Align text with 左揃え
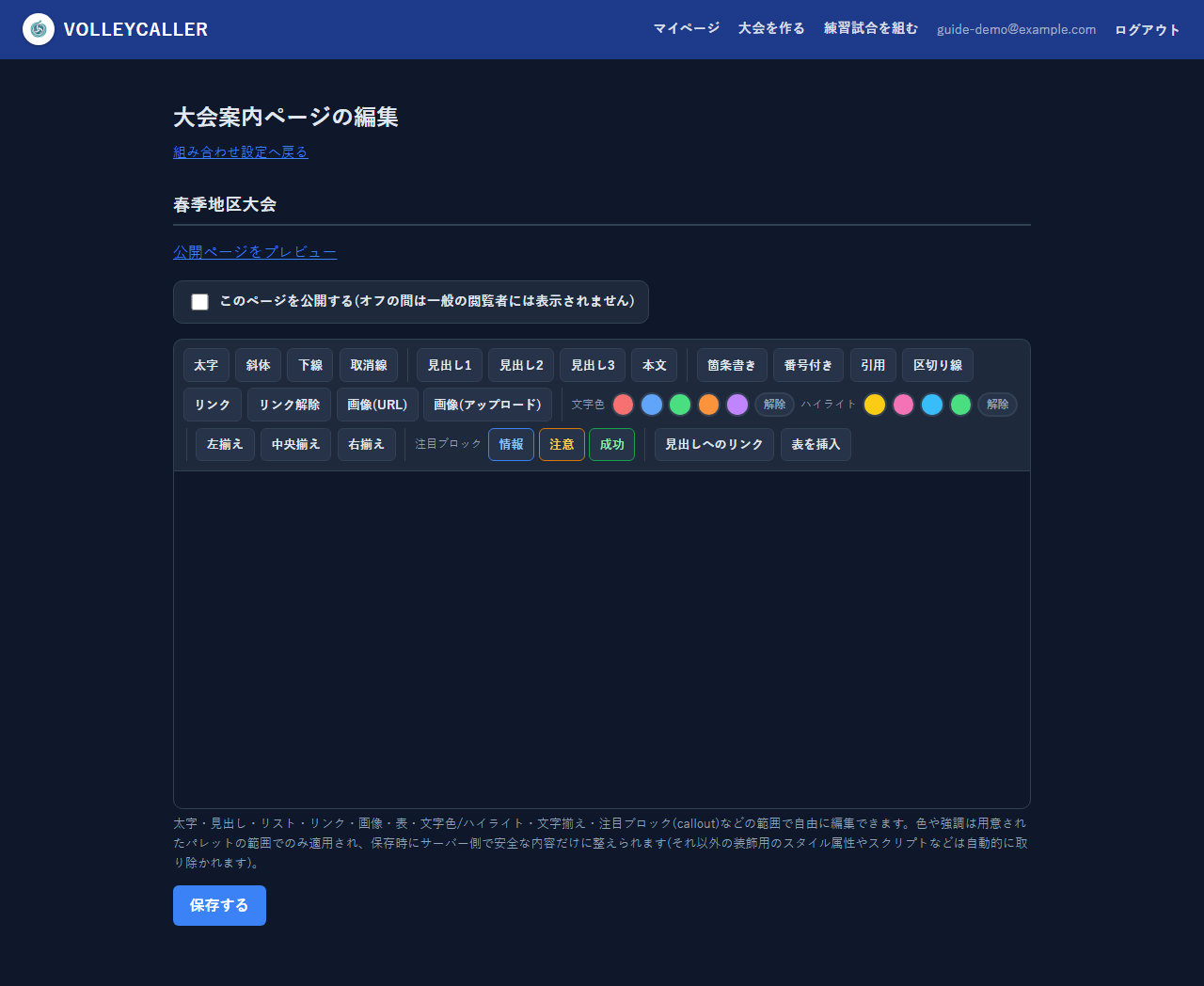Viewport: 1204px width, 986px height. 225,444
